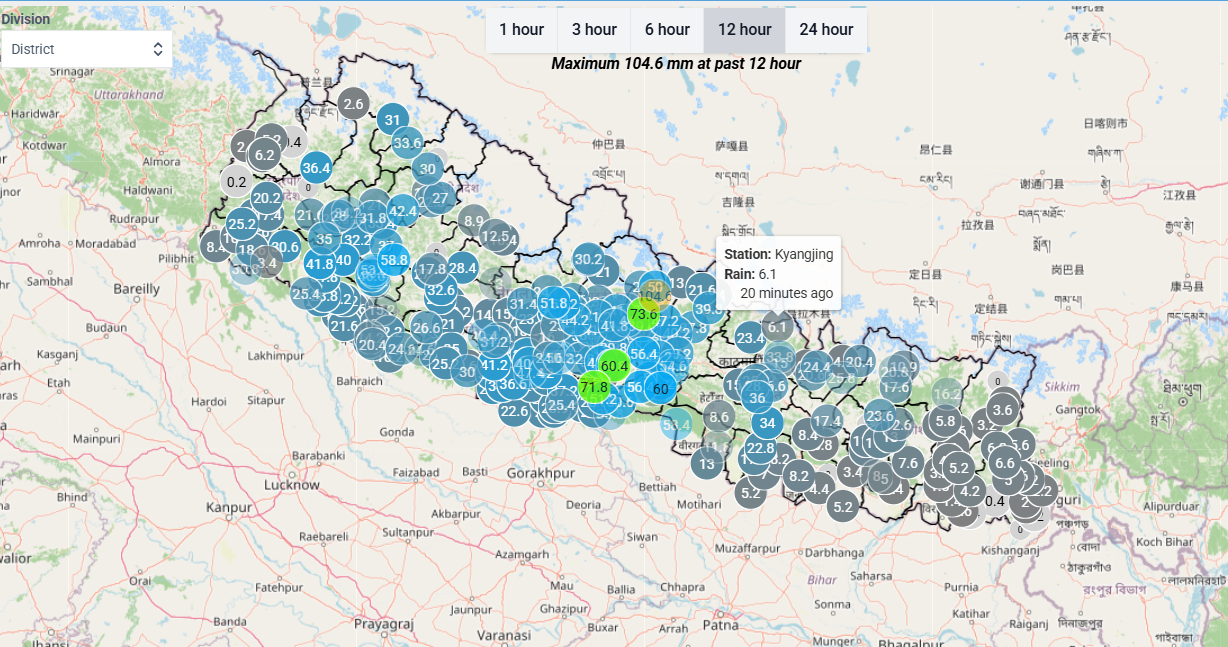Click the Kyangjing 6.1 station marker

click(x=778, y=326)
